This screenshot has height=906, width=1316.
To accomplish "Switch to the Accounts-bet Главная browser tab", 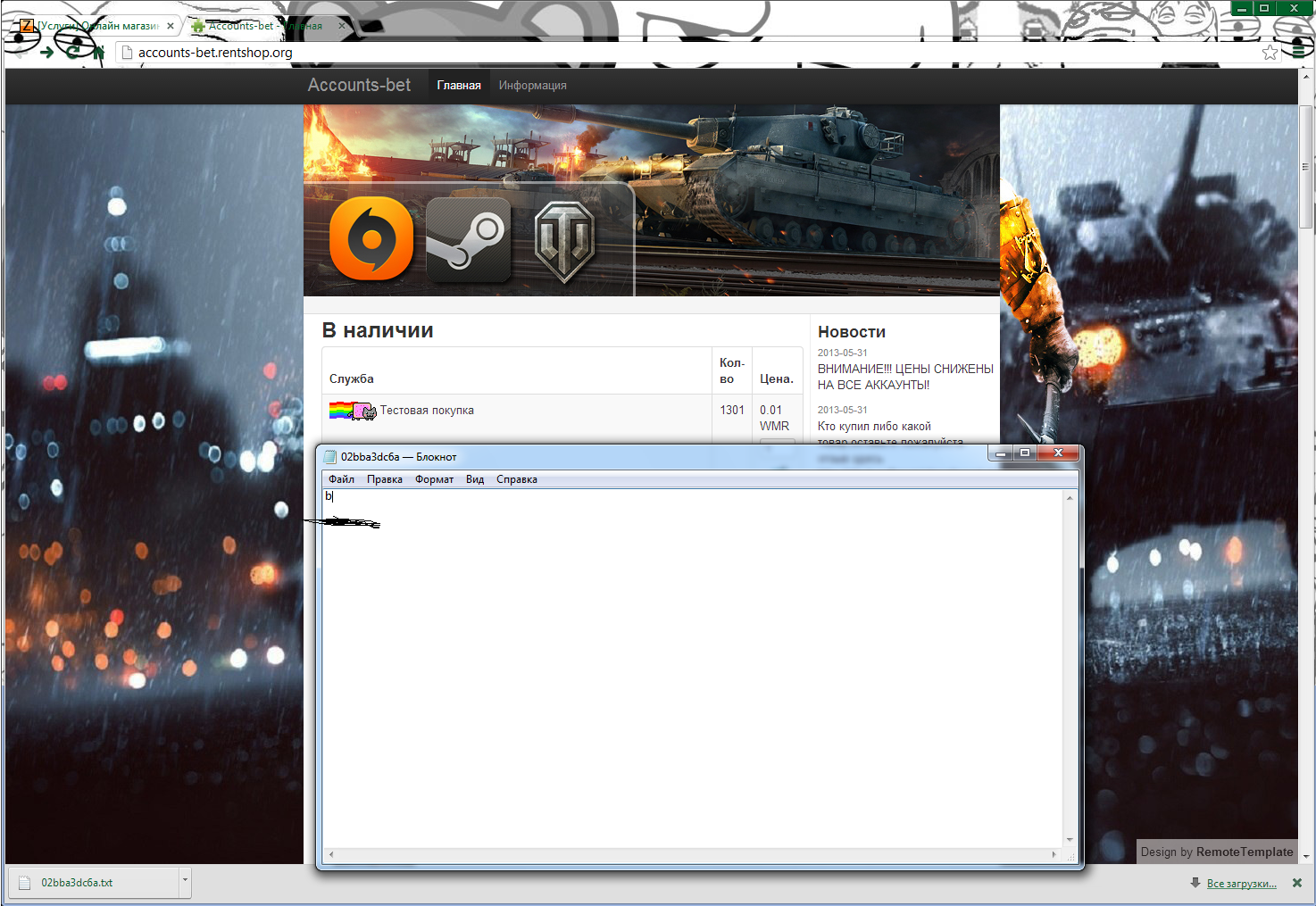I will coord(263,26).
